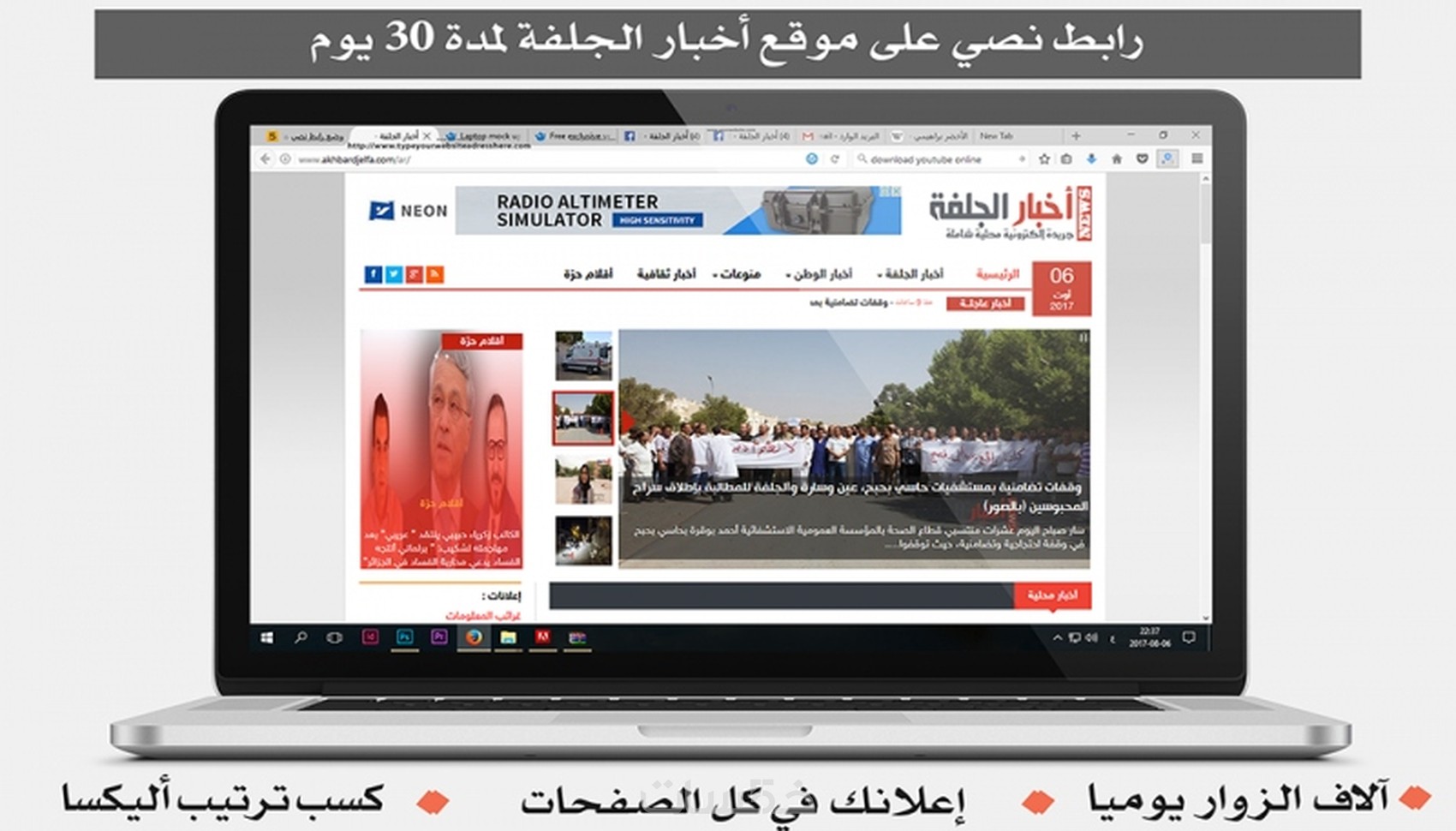Expand the منوعات nav dropdown

click(x=737, y=274)
